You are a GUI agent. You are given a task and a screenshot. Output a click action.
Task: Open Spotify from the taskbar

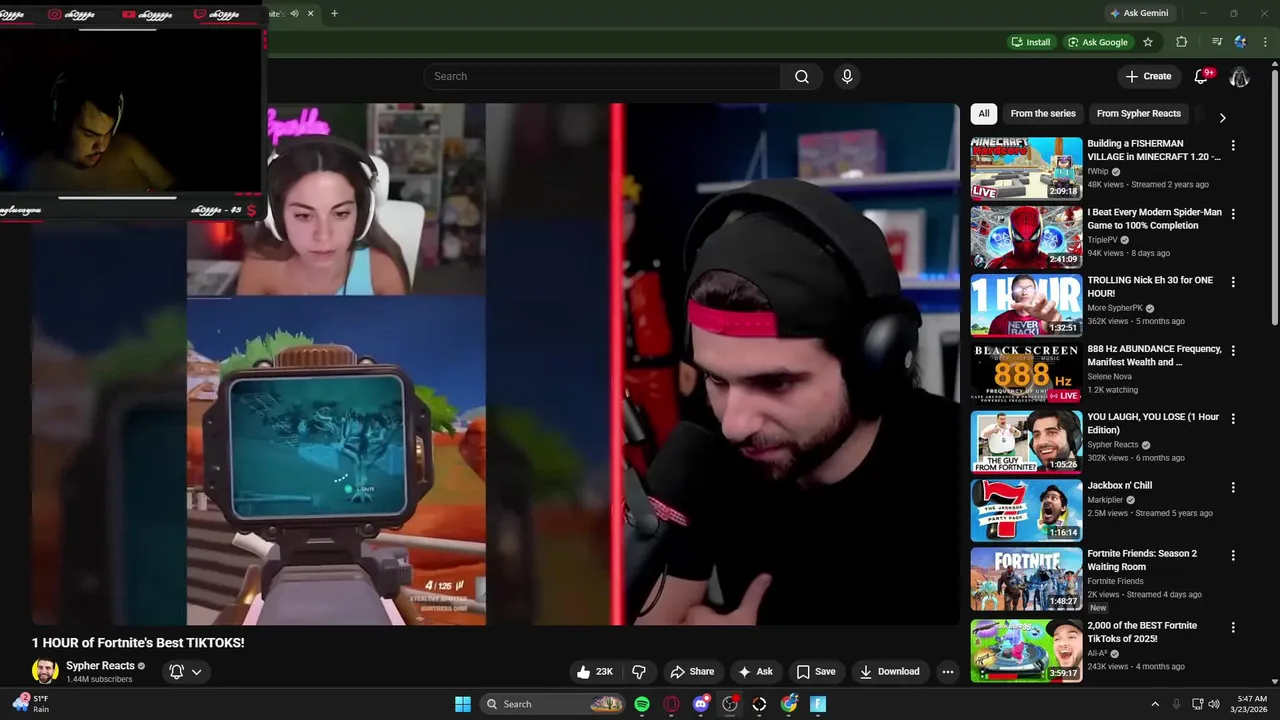click(642, 704)
